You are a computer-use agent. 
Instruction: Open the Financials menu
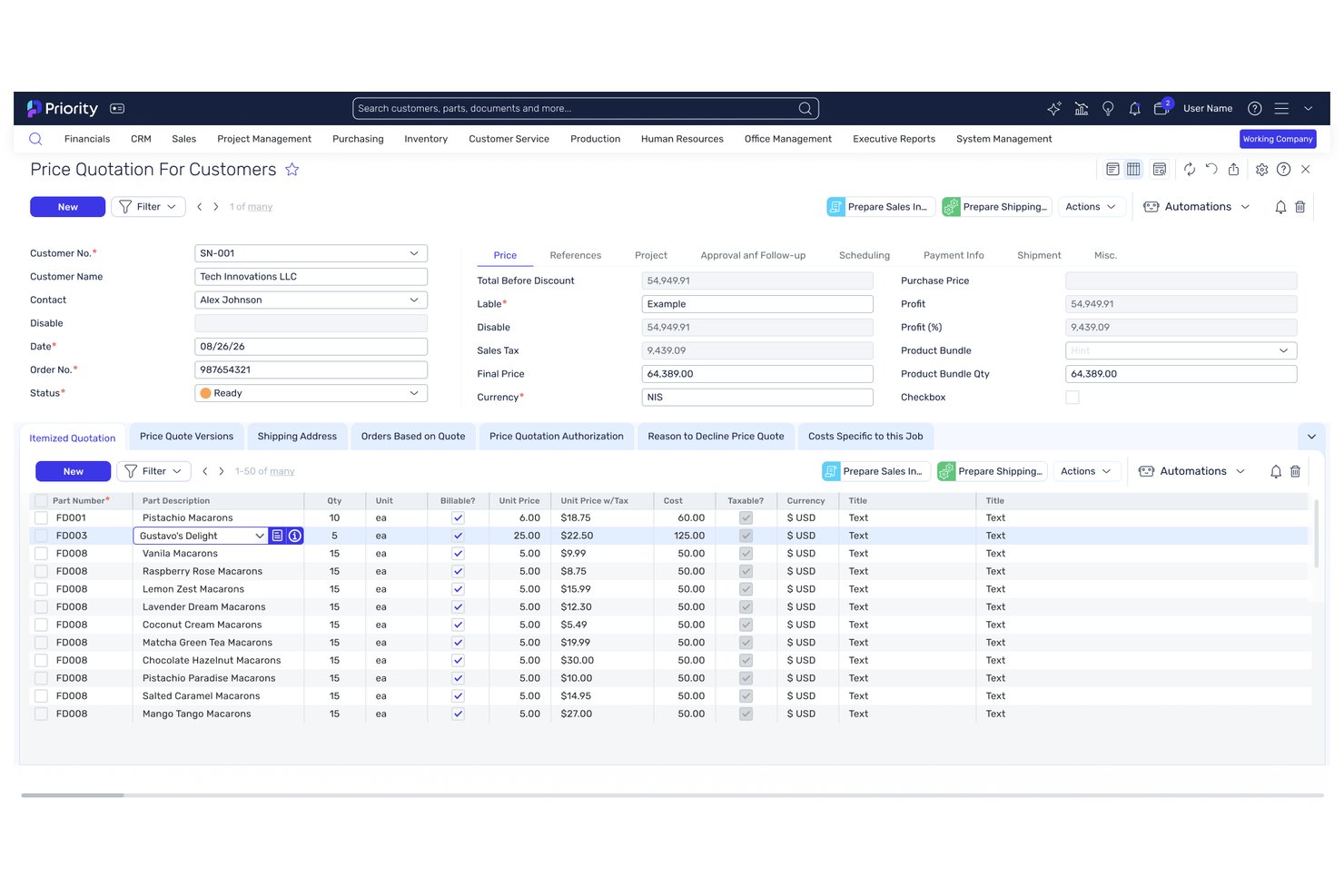(87, 139)
